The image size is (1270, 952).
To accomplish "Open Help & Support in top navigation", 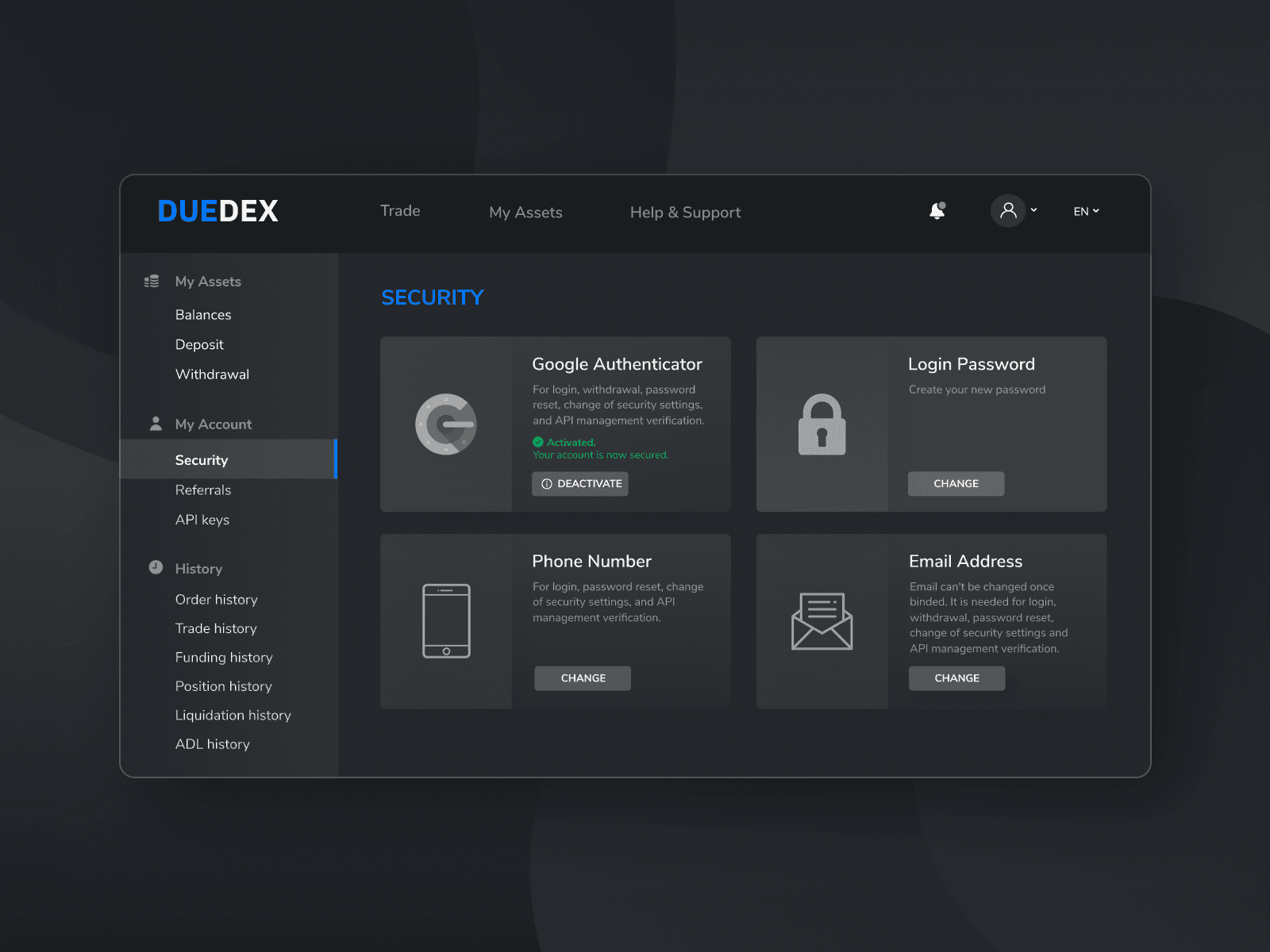I will [x=685, y=213].
